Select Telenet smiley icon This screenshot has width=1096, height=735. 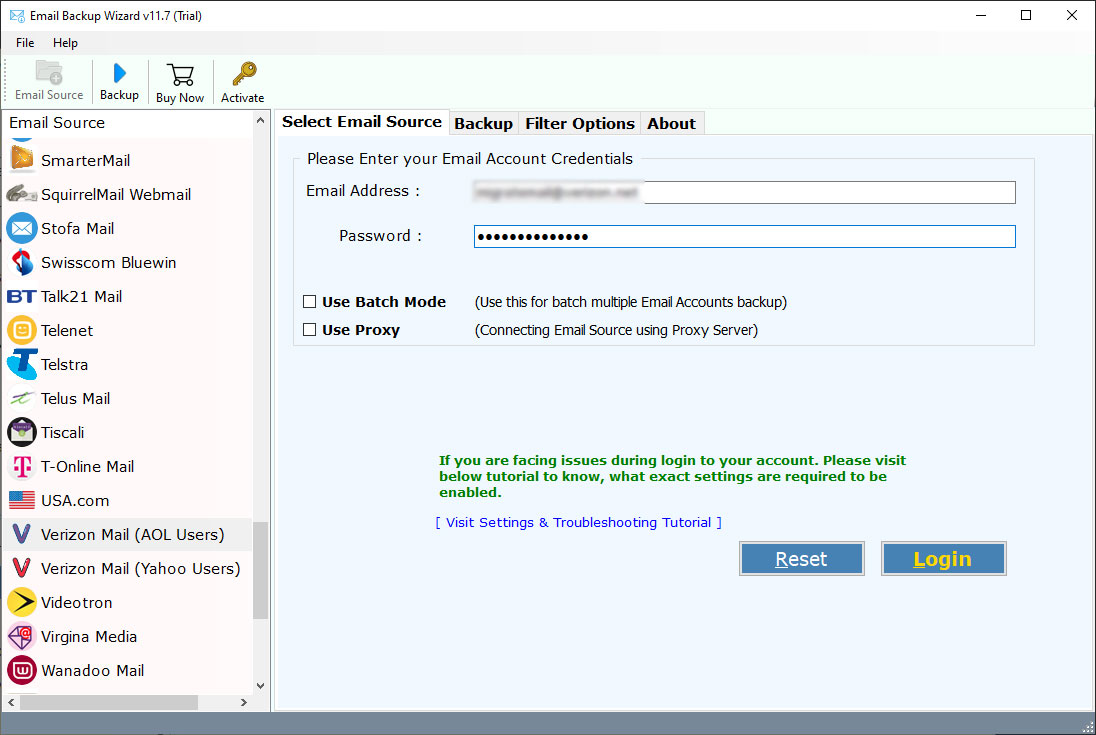[x=22, y=330]
